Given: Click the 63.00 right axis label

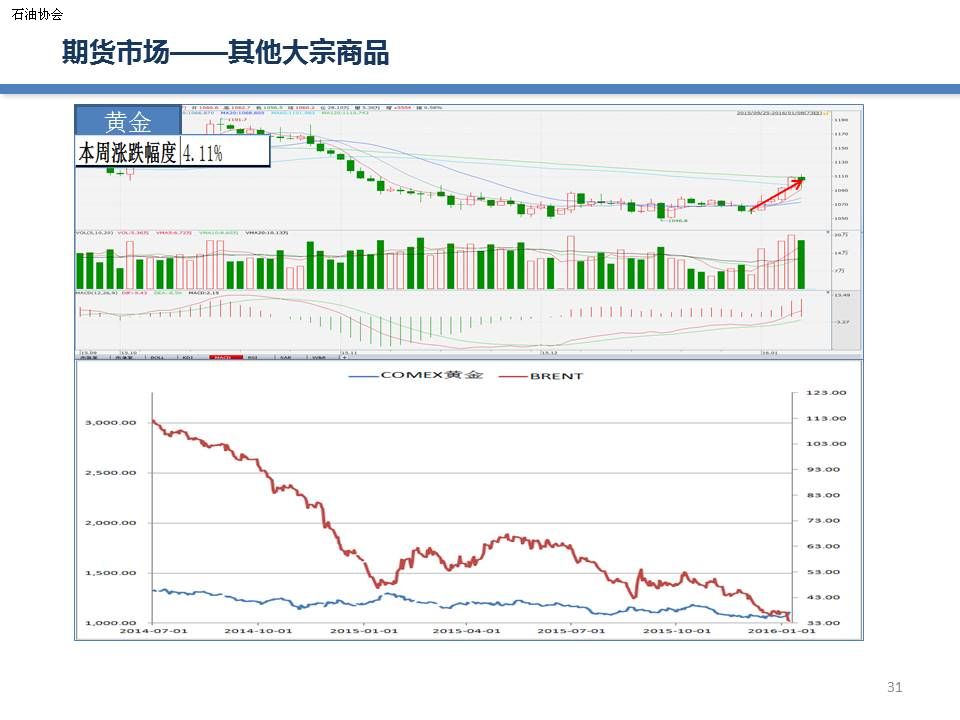Looking at the screenshot, I should (823, 546).
